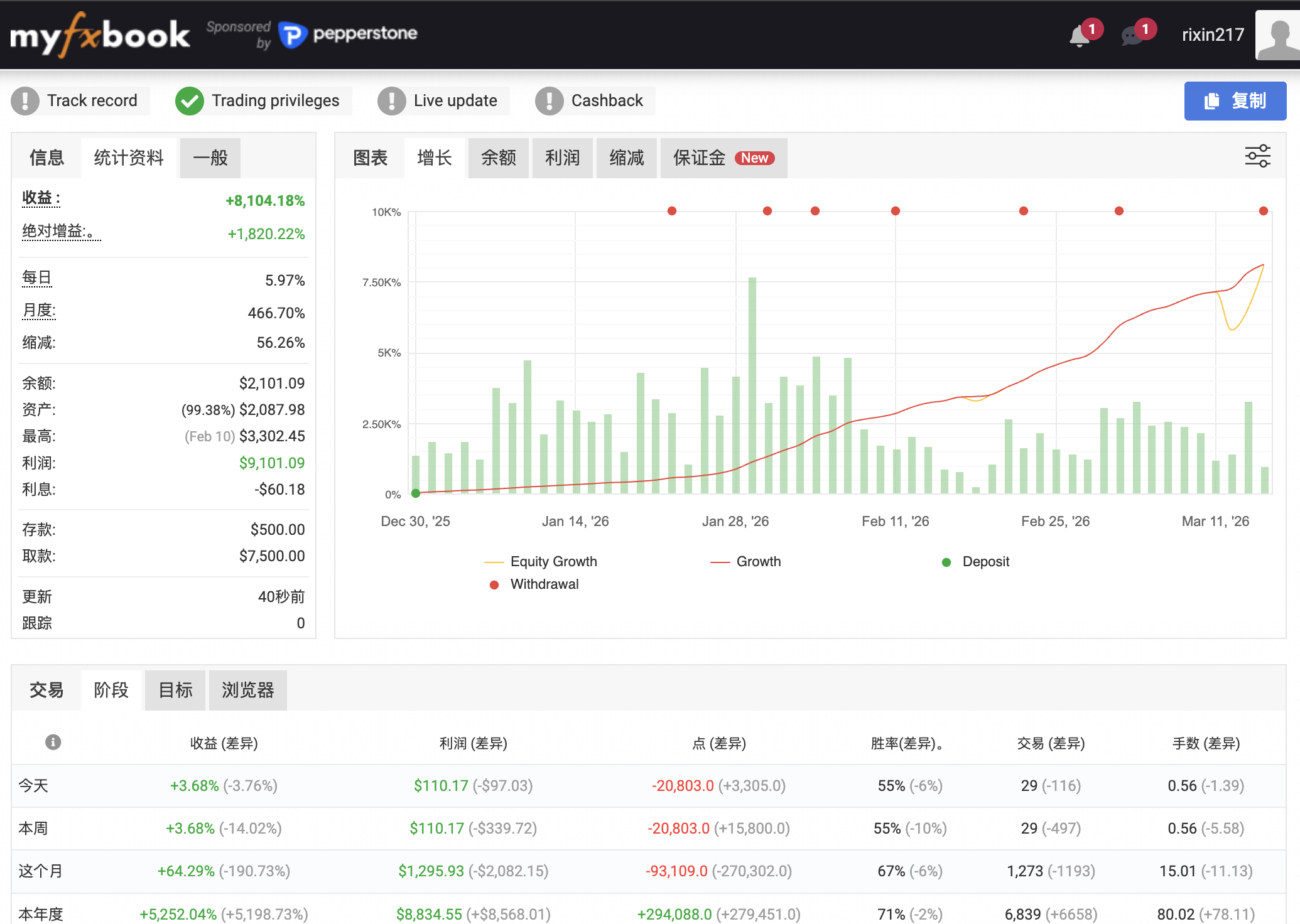Click the blue 复制 button
This screenshot has height=924, width=1300.
(1235, 100)
